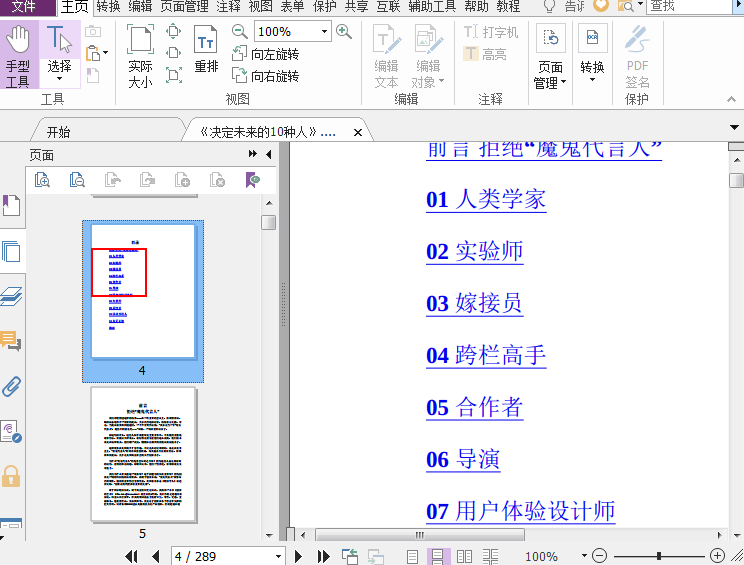Screen dimensions: 744x565
Task: Open the Attachments side panel
Action: (11, 387)
